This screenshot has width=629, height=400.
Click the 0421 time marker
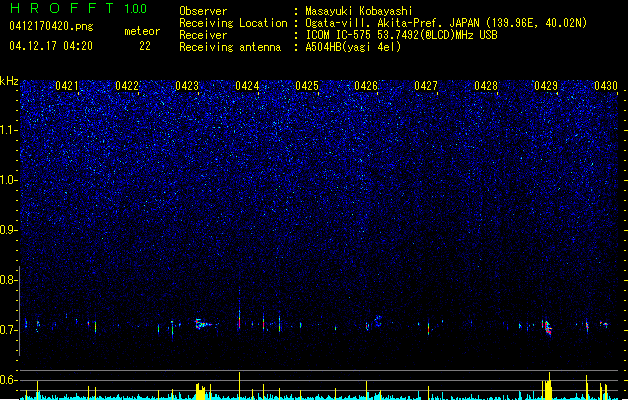click(67, 86)
